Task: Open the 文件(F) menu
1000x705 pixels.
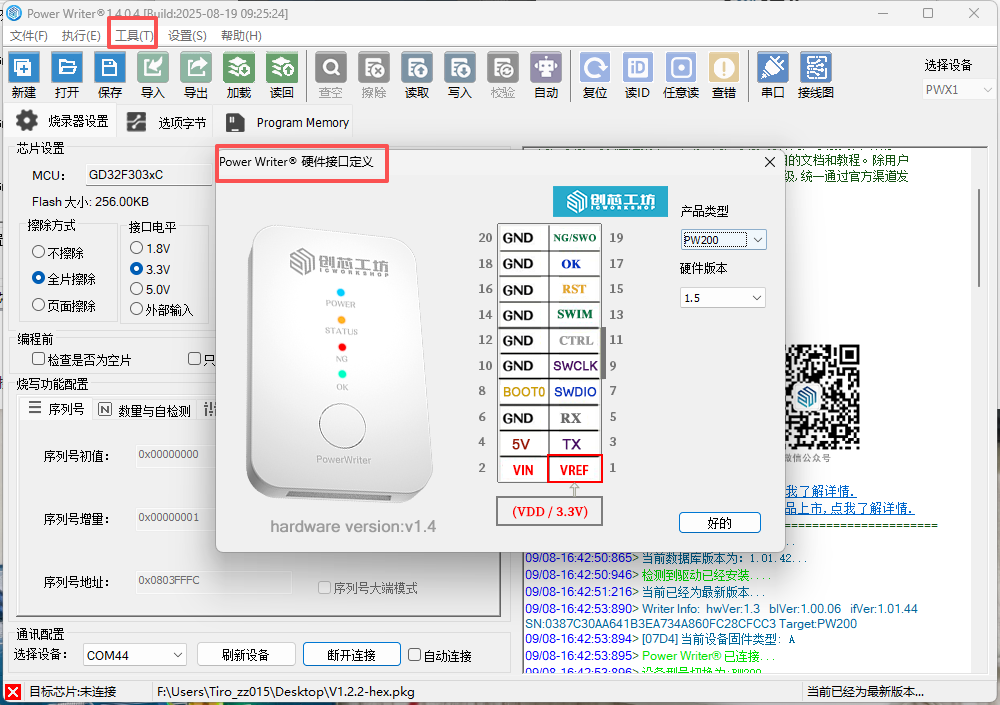Action: (x=29, y=36)
